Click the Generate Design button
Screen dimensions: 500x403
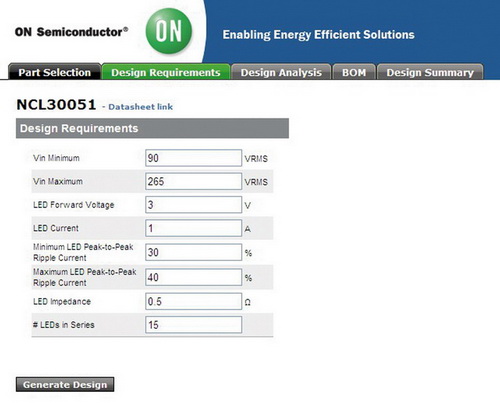(65, 384)
